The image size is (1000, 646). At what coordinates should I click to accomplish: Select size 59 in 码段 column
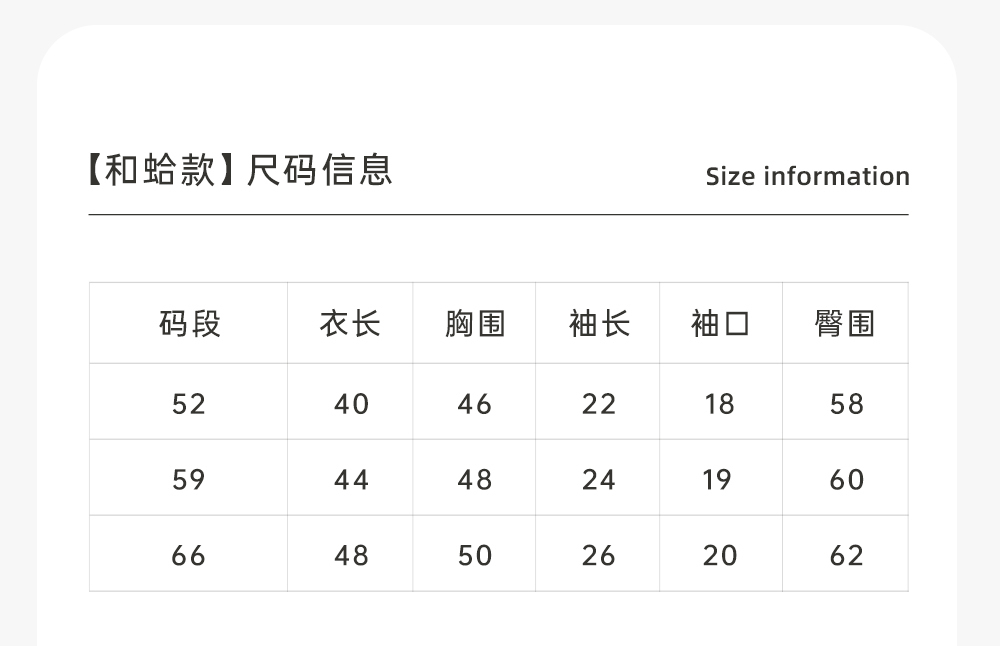click(x=189, y=480)
